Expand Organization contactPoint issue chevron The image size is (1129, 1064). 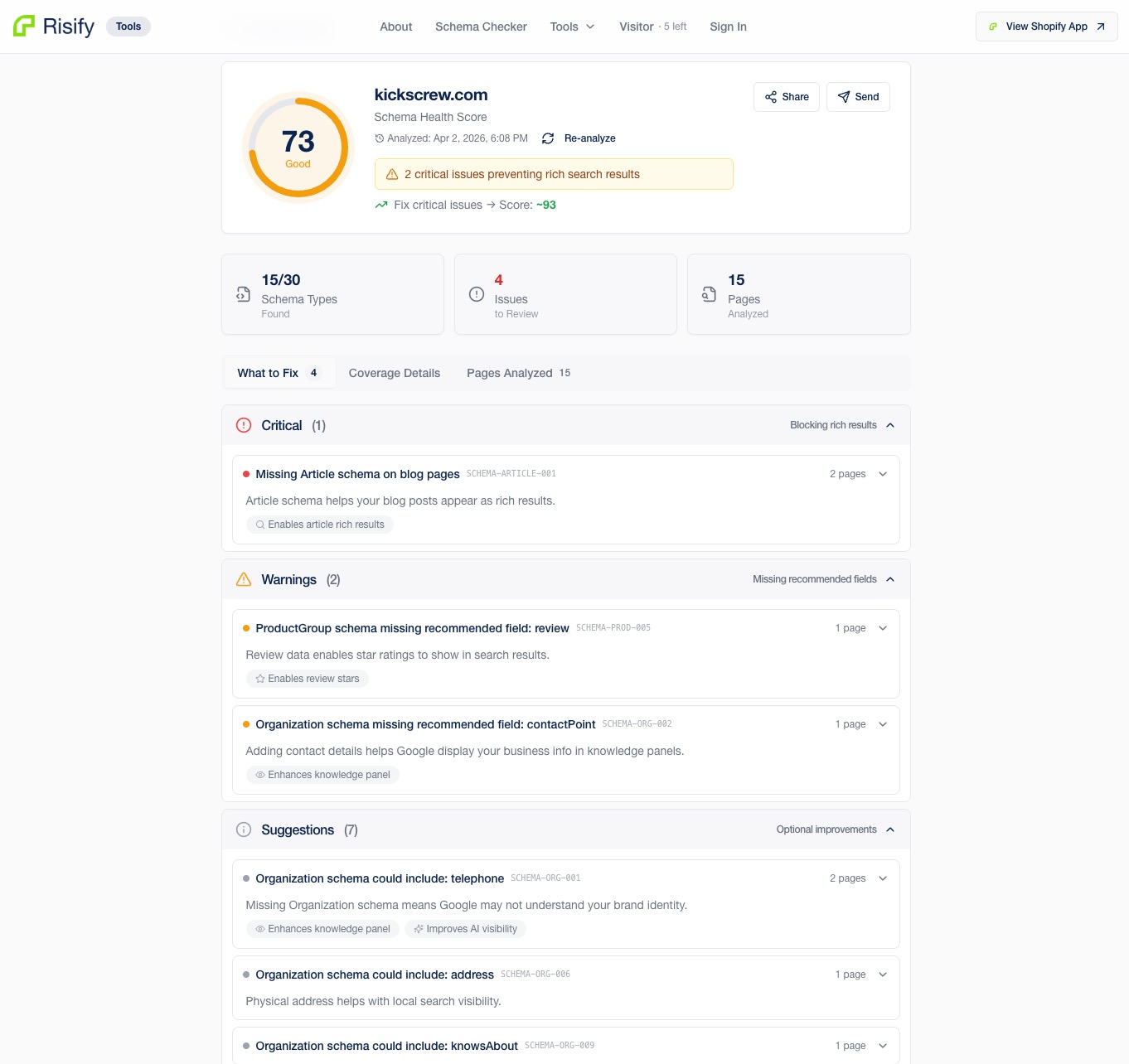(883, 724)
